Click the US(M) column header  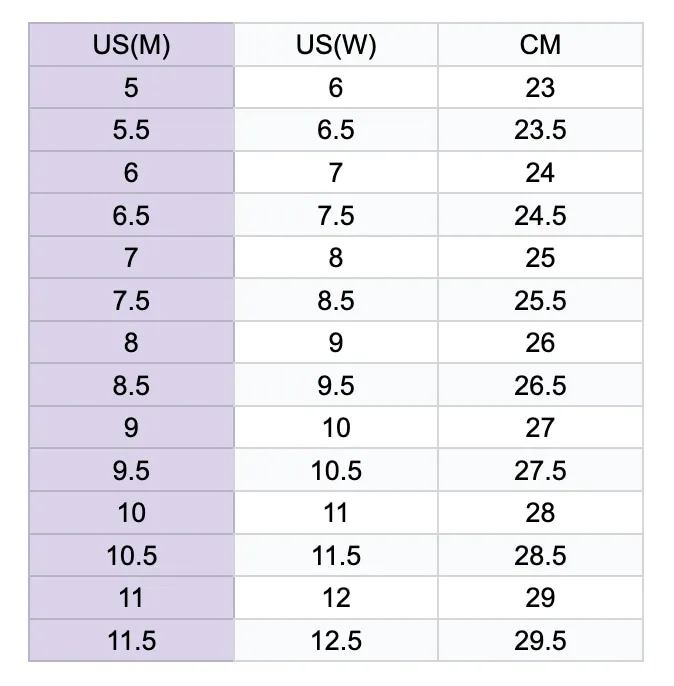click(131, 45)
